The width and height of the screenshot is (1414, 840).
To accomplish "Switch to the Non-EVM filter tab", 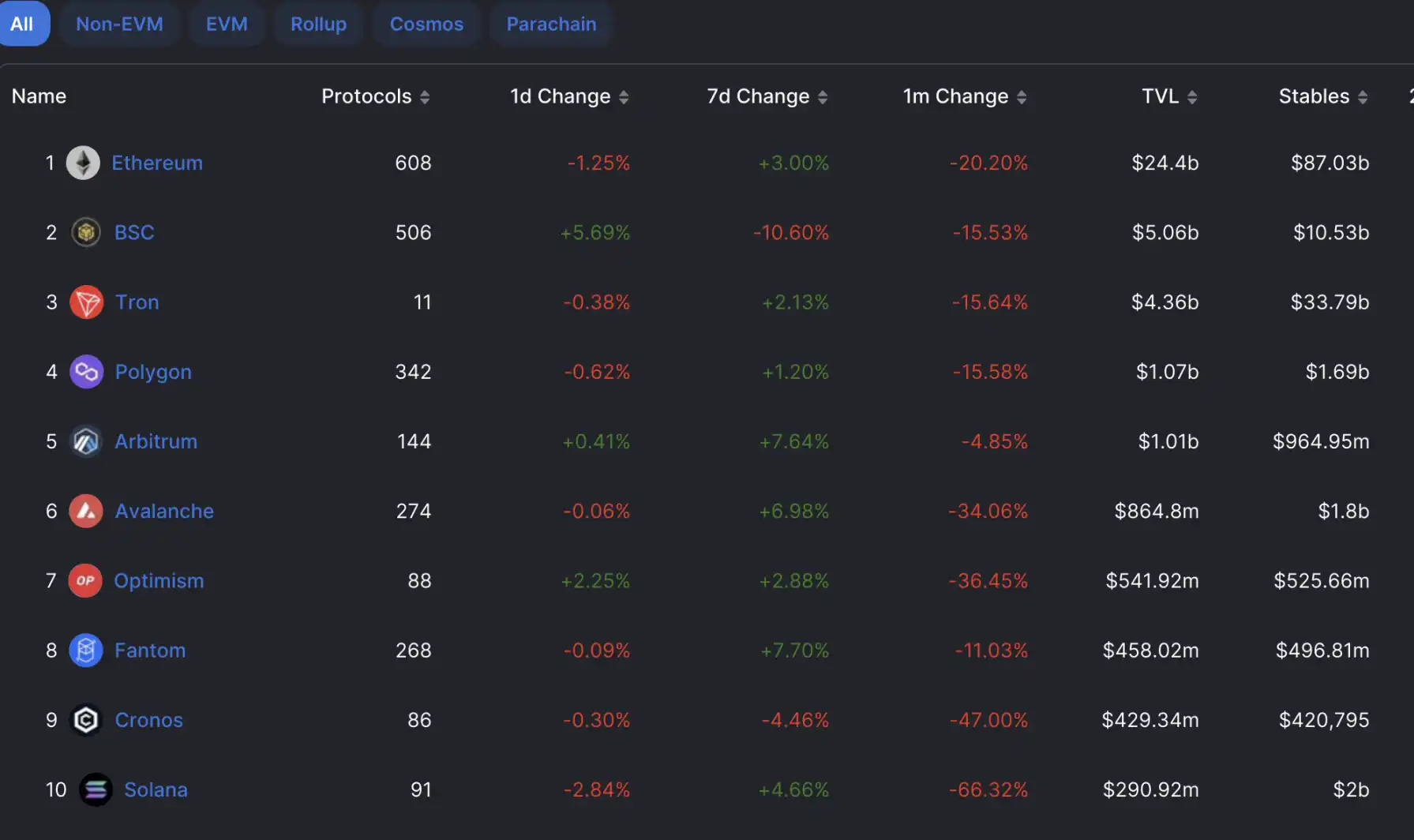I will (x=119, y=24).
